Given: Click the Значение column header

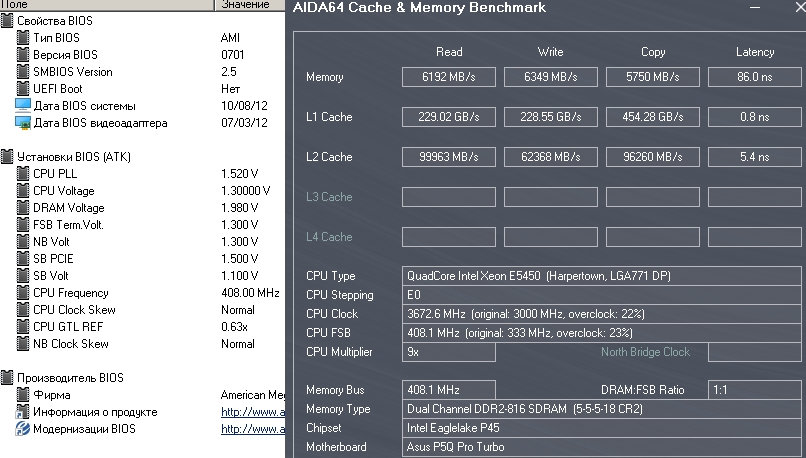Looking at the screenshot, I should [250, 5].
